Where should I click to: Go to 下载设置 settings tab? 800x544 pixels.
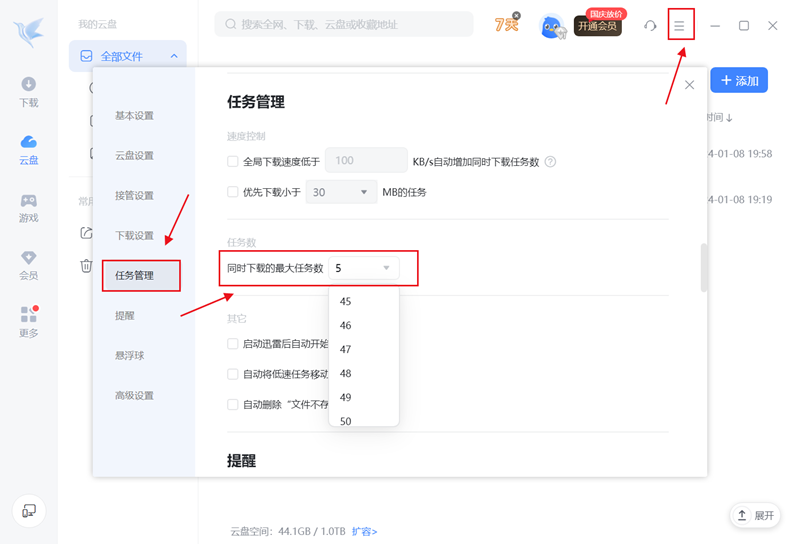134,235
